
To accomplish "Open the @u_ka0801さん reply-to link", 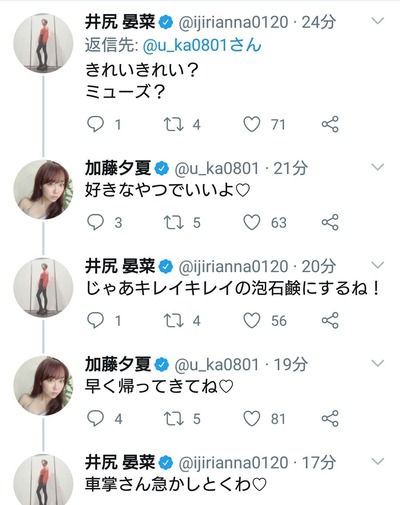I will click(202, 45).
